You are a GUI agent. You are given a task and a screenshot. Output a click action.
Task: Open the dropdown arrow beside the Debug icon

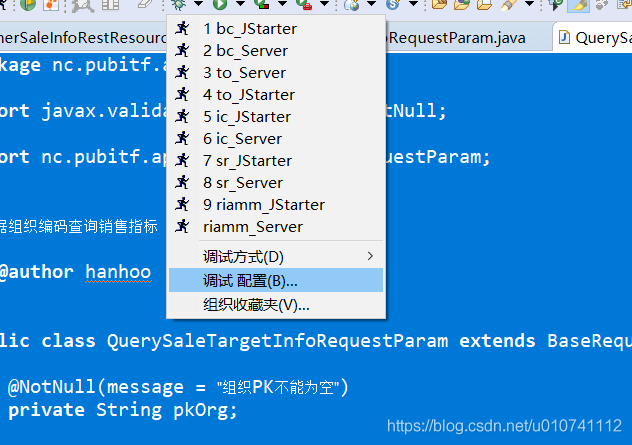tap(197, 6)
